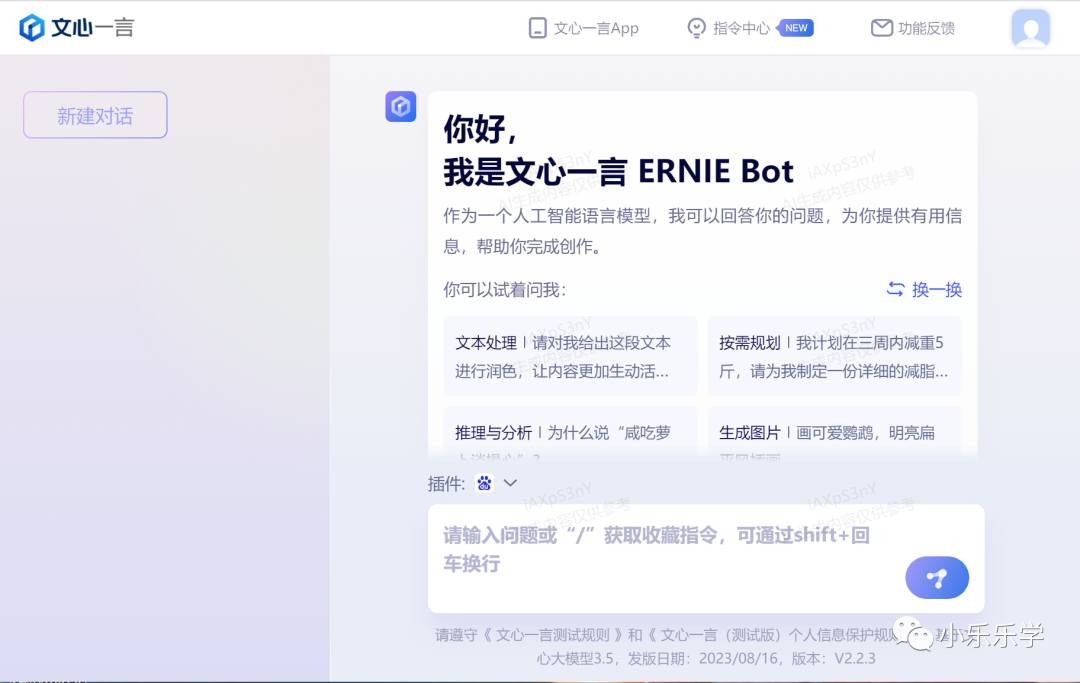This screenshot has width=1080, height=683.
Task: Select the Baidu paw plugin icon
Action: pyautogui.click(x=485, y=483)
